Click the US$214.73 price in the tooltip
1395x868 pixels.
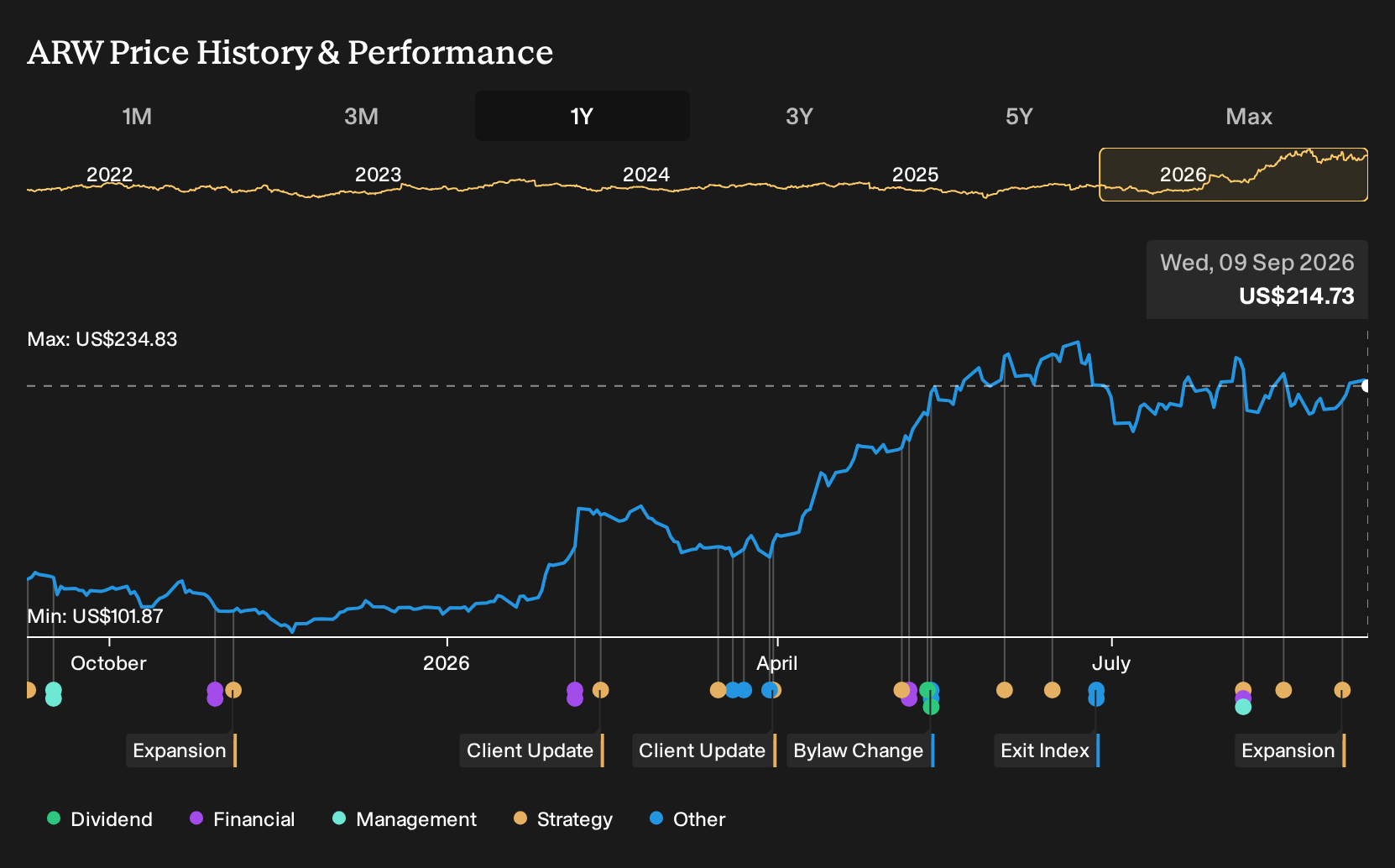click(1297, 296)
